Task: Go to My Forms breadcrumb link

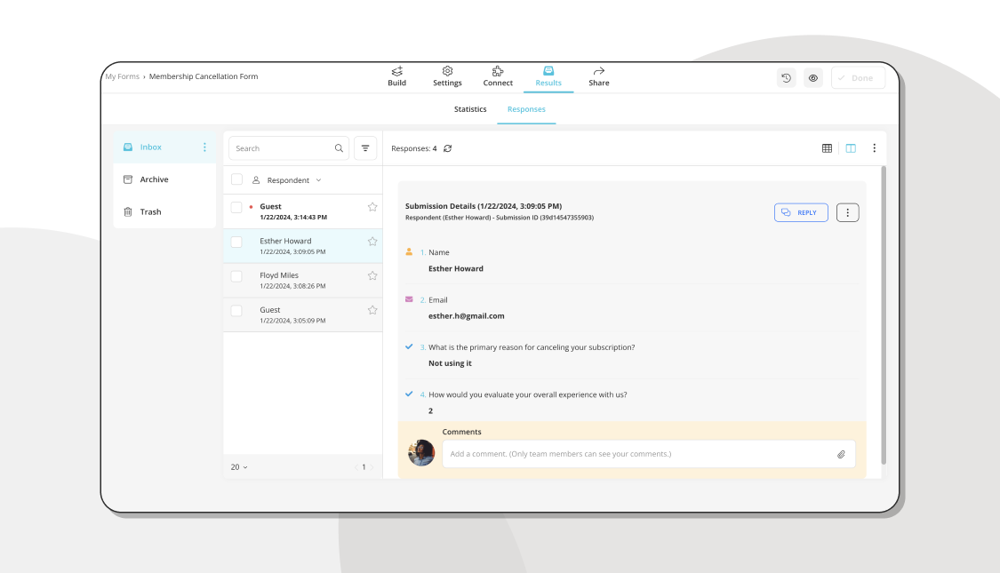Action: tap(122, 76)
